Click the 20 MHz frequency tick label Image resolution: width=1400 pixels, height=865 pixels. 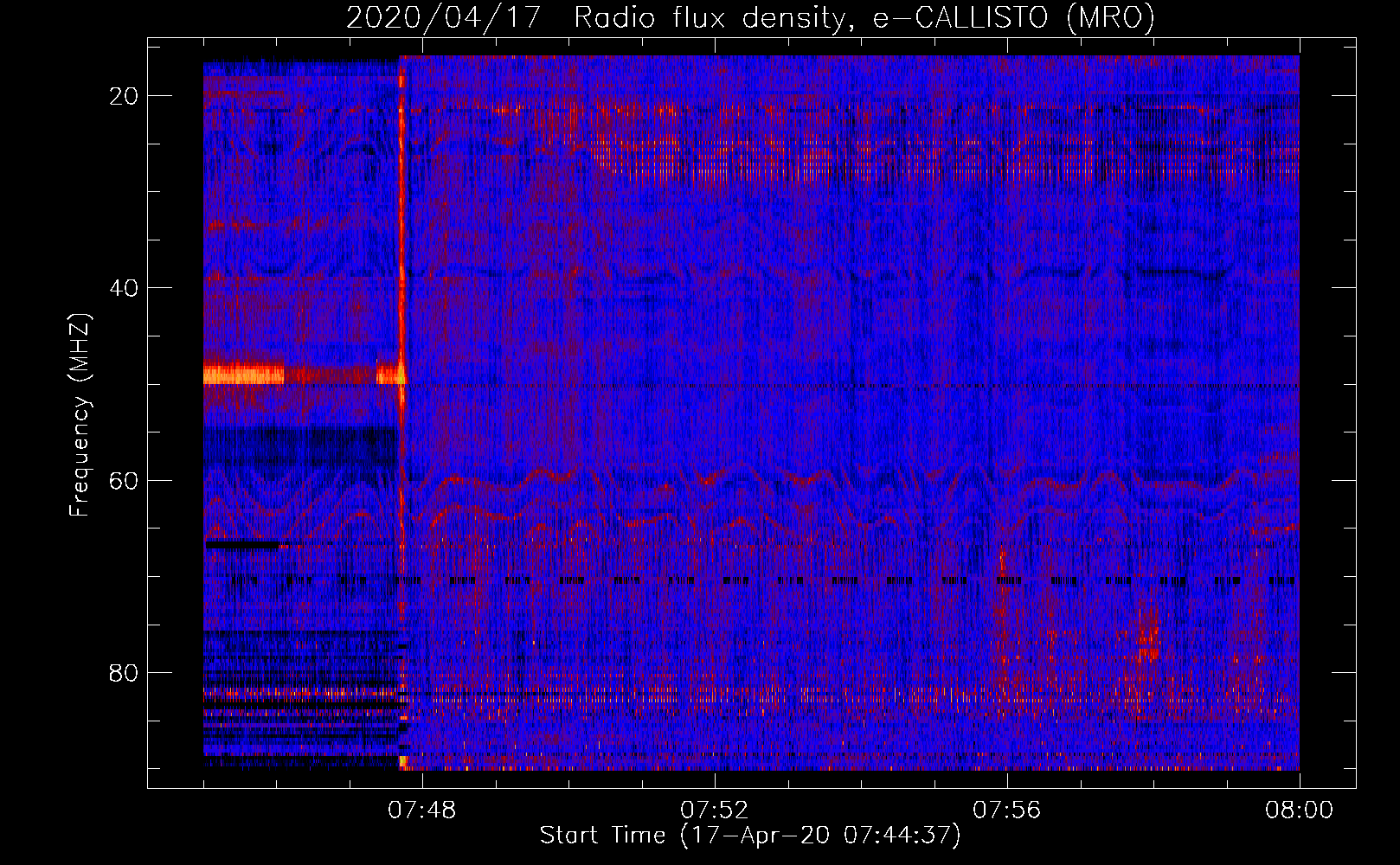click(124, 96)
